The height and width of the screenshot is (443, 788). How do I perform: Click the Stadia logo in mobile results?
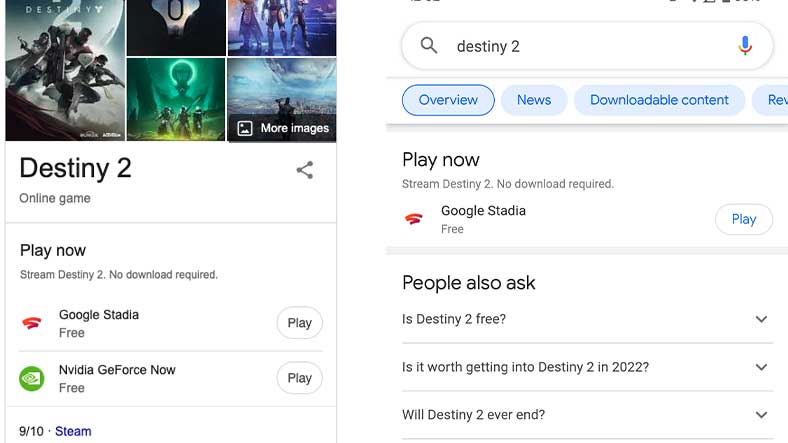point(414,219)
